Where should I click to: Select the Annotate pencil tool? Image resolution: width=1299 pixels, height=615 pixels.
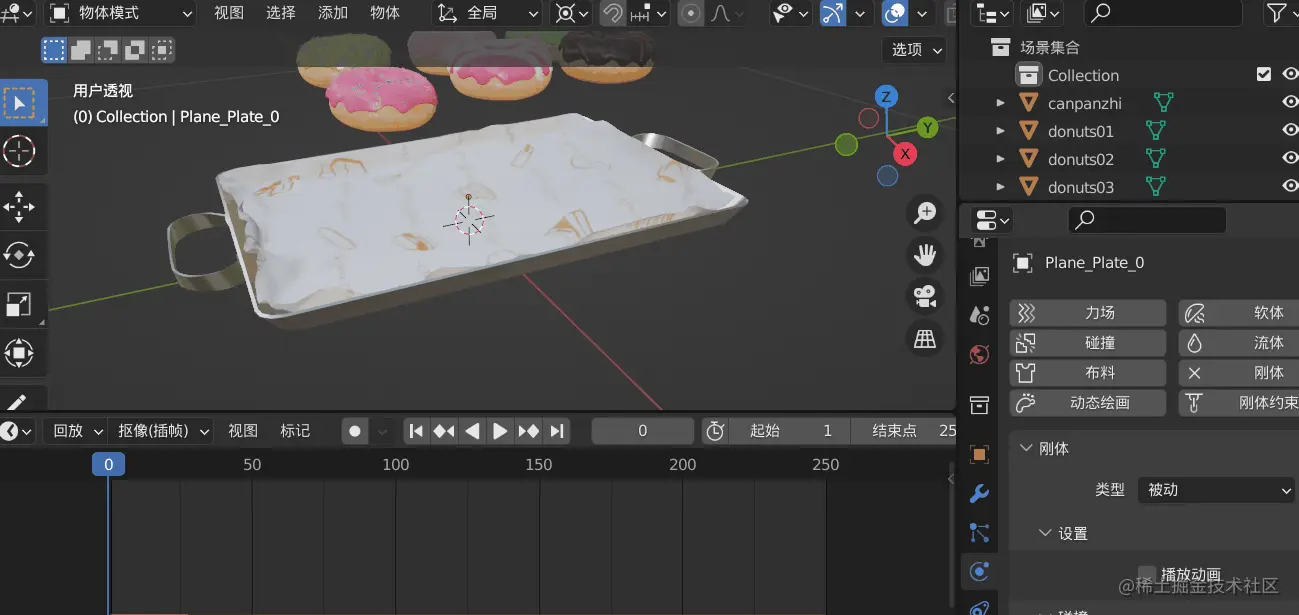click(20, 400)
